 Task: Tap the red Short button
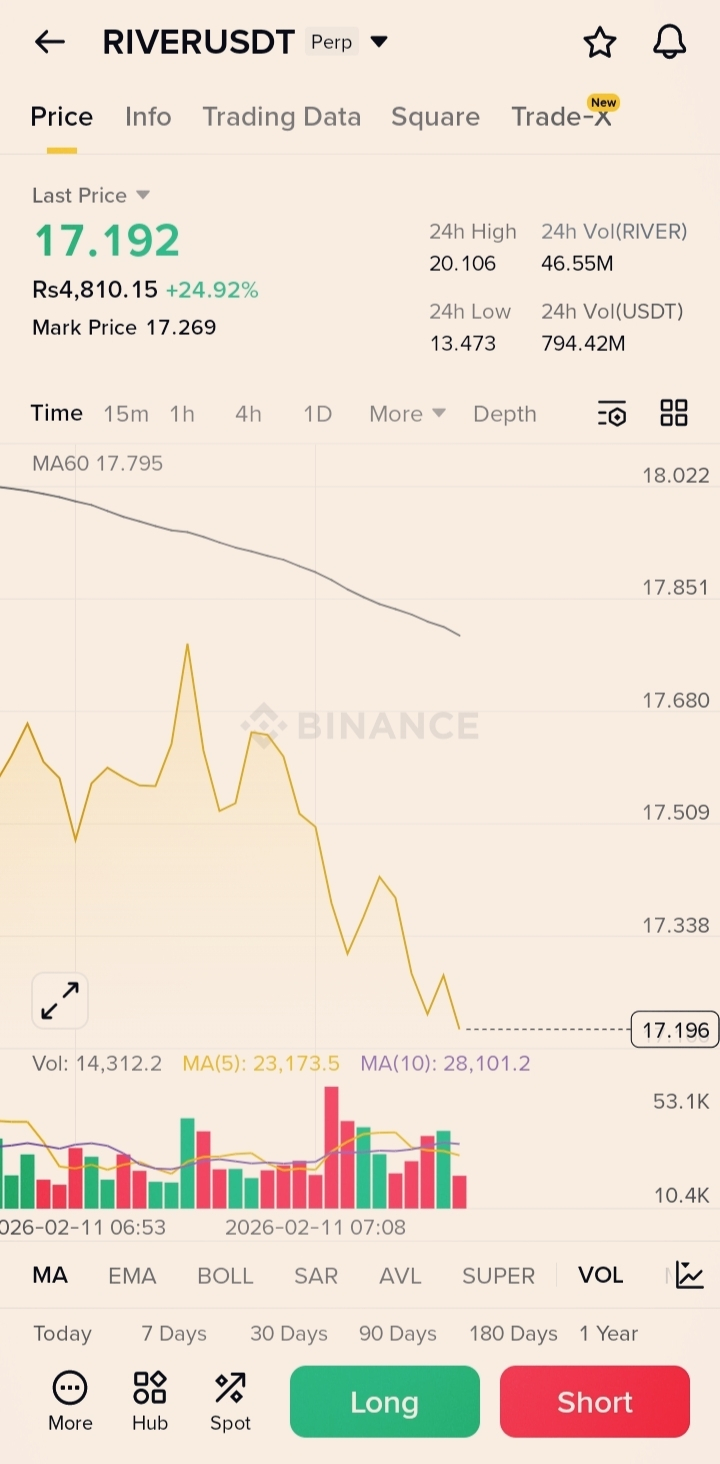595,1402
